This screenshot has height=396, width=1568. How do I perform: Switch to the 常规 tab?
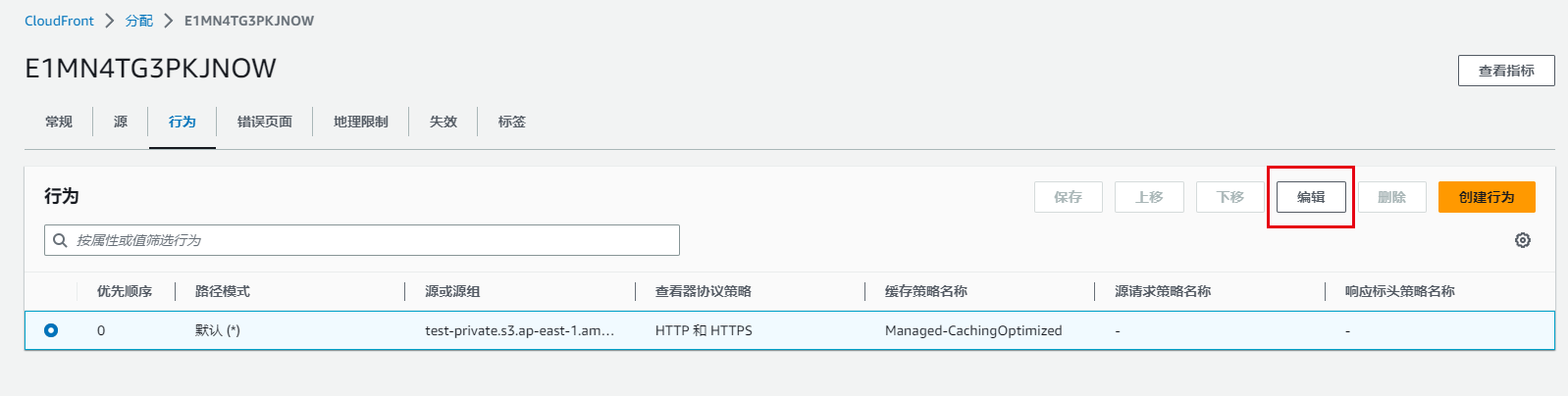coord(59,122)
